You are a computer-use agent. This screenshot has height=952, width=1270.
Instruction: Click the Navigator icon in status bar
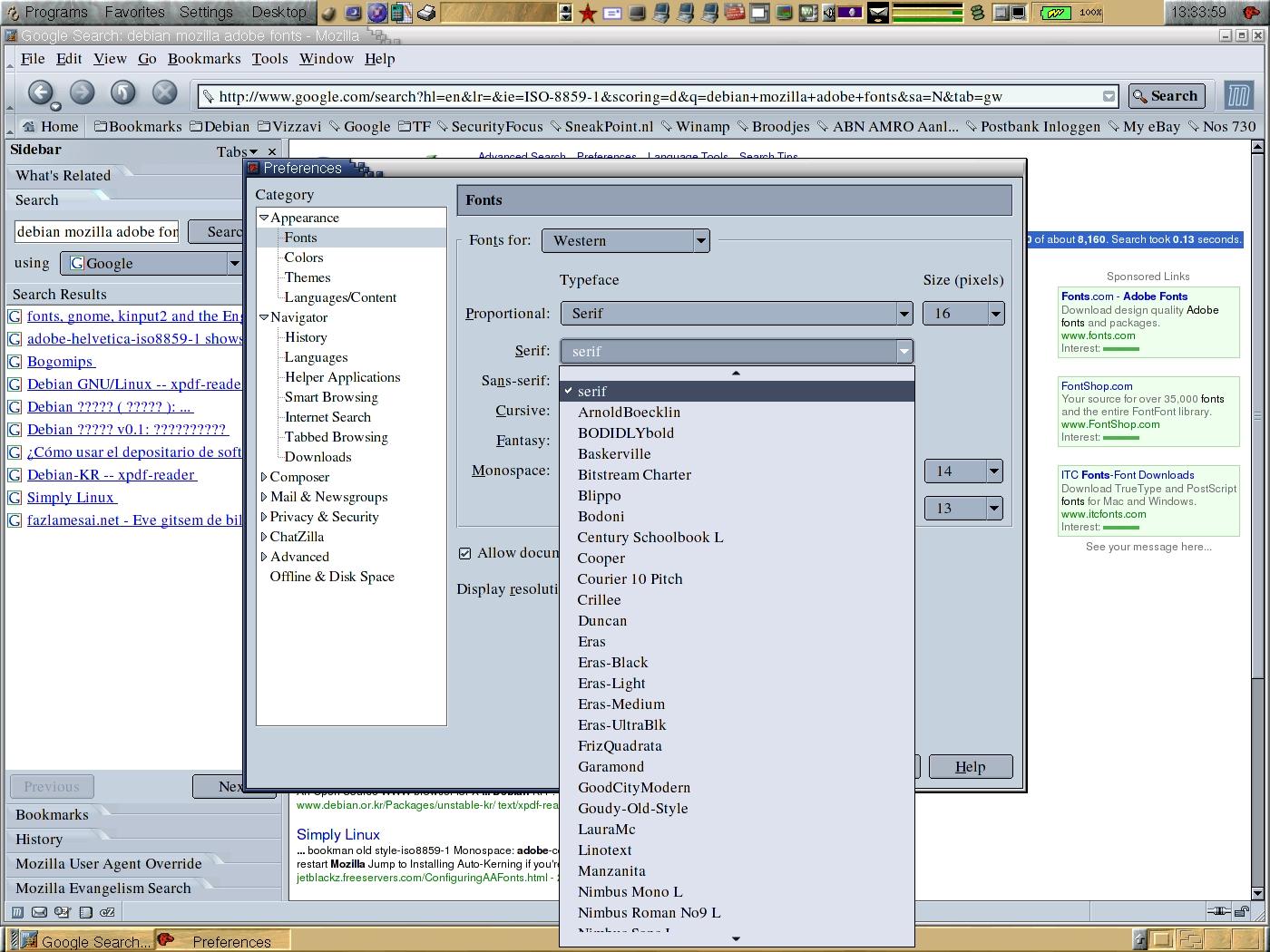point(17,912)
